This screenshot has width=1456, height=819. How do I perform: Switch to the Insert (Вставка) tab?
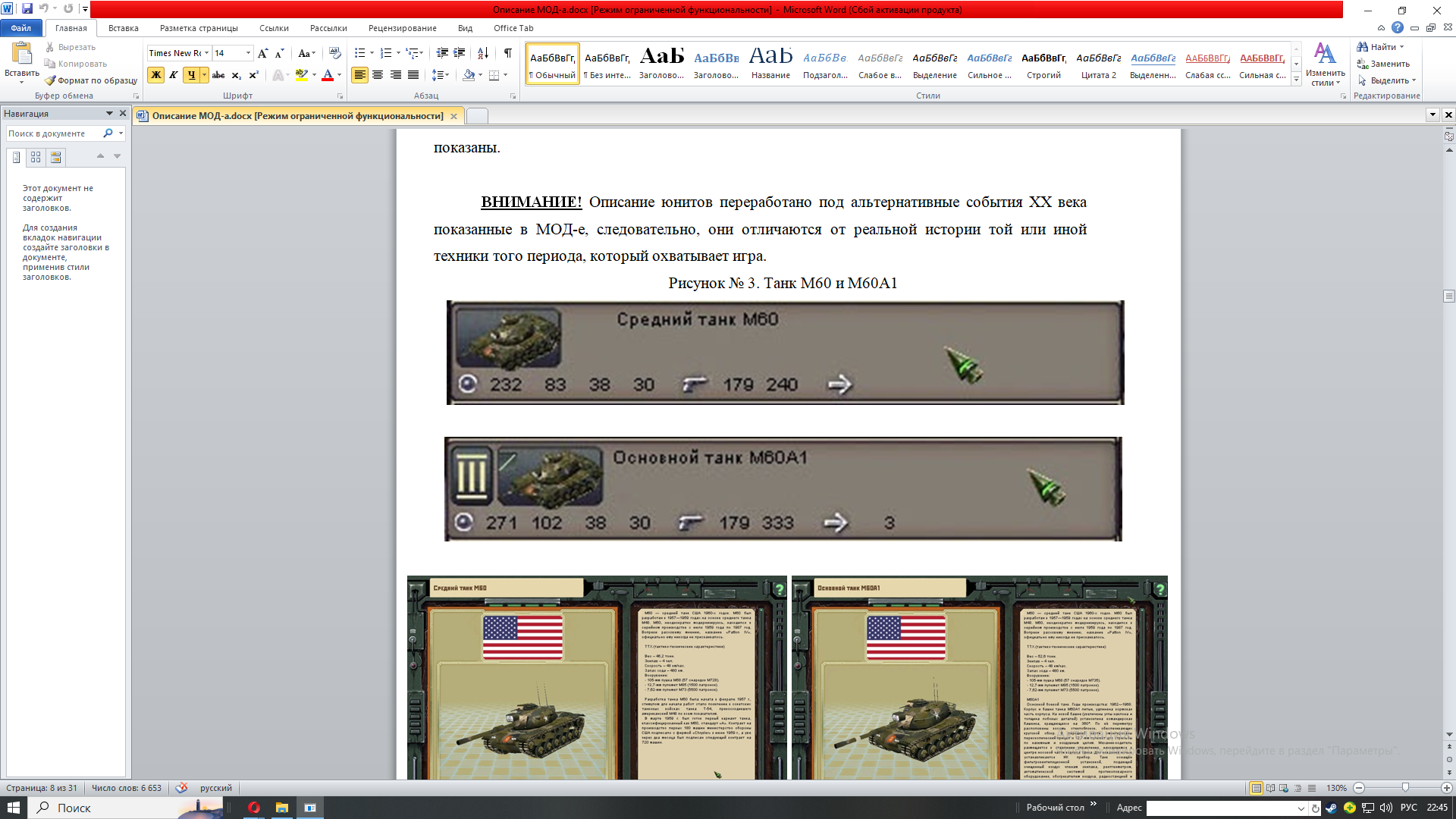click(x=123, y=28)
